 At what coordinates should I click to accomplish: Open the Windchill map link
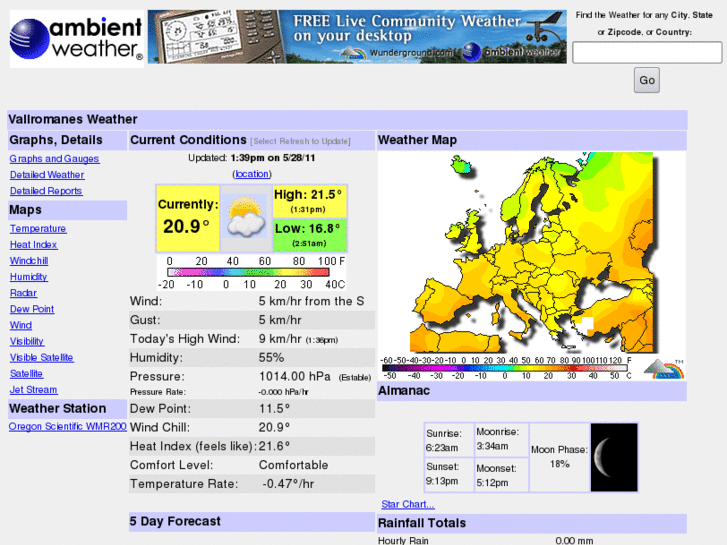(x=29, y=261)
